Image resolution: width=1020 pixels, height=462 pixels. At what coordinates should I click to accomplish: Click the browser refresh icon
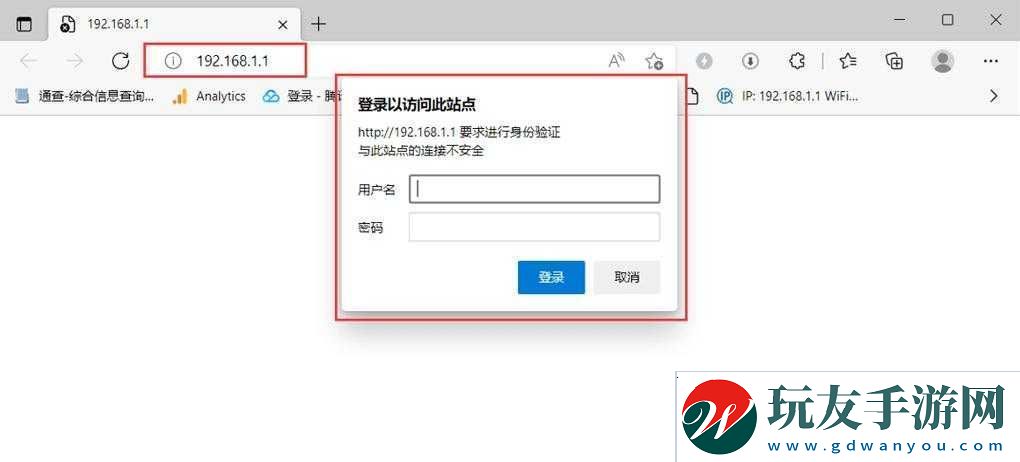(x=120, y=61)
